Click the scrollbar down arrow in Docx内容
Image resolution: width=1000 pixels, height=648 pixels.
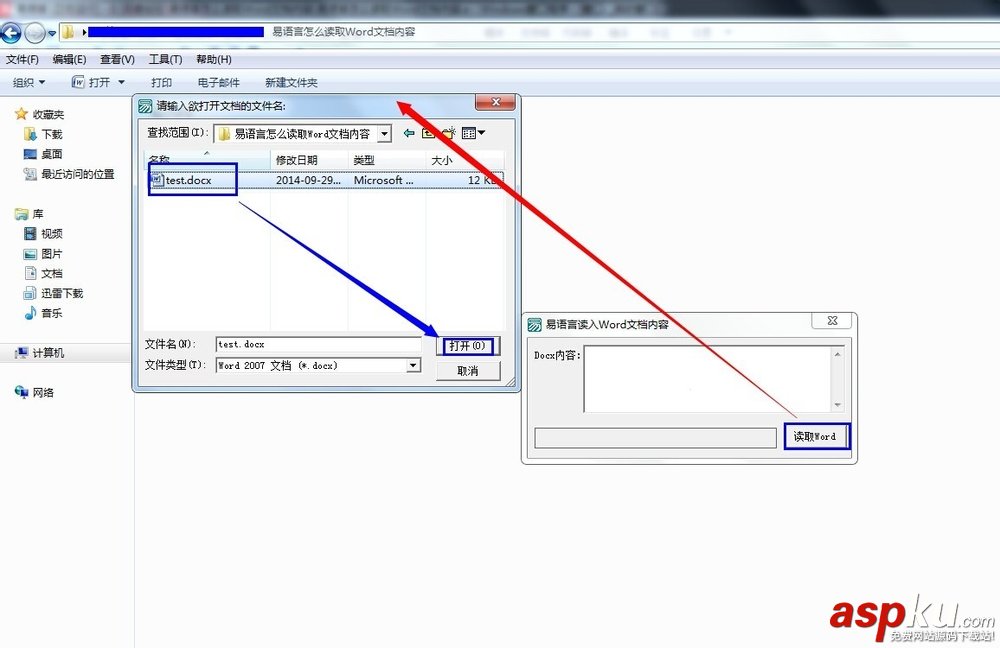pos(837,405)
